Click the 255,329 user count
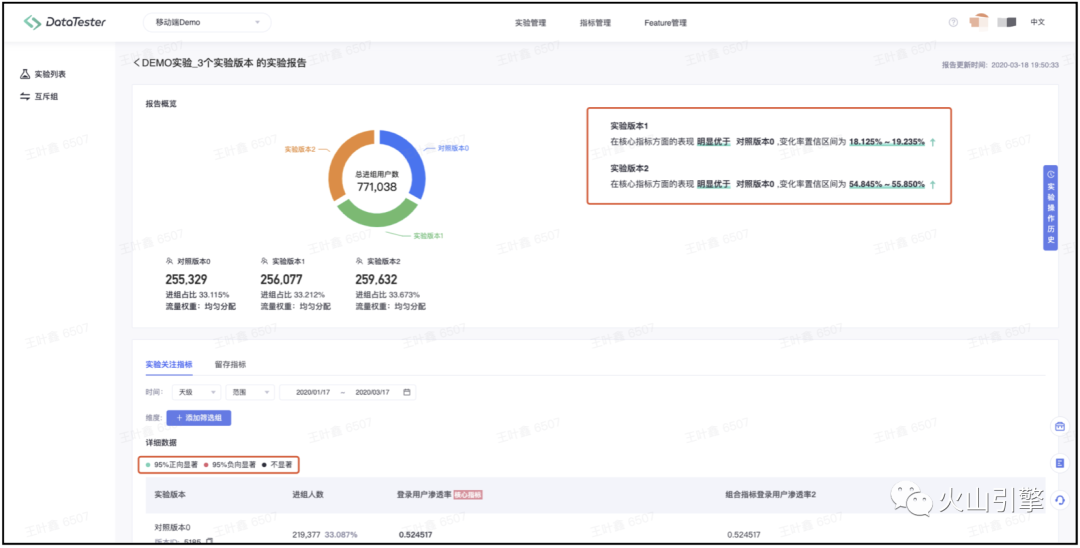Viewport: 1080px width, 548px height. tap(187, 280)
